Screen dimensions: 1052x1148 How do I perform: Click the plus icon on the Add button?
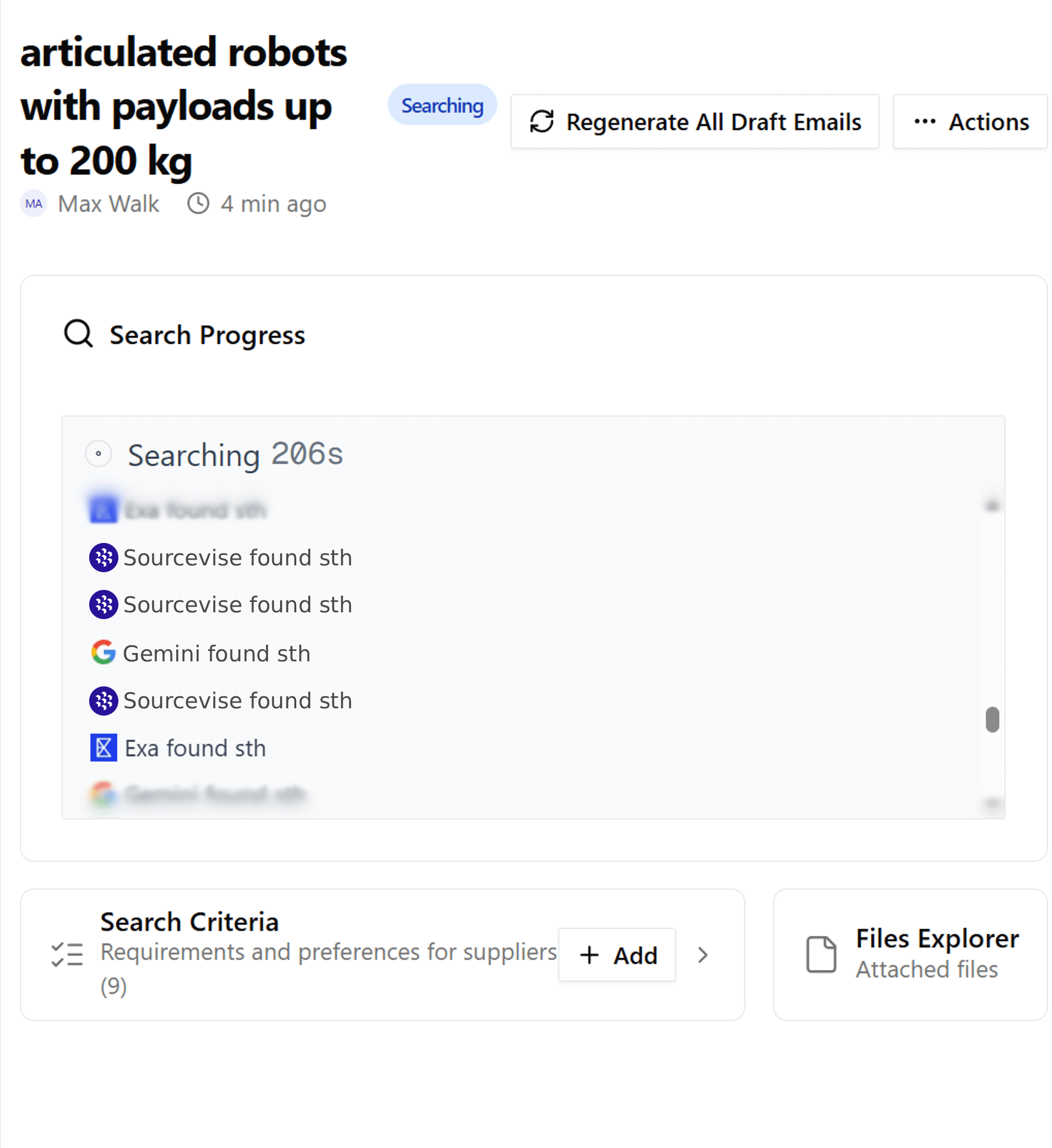tap(589, 955)
